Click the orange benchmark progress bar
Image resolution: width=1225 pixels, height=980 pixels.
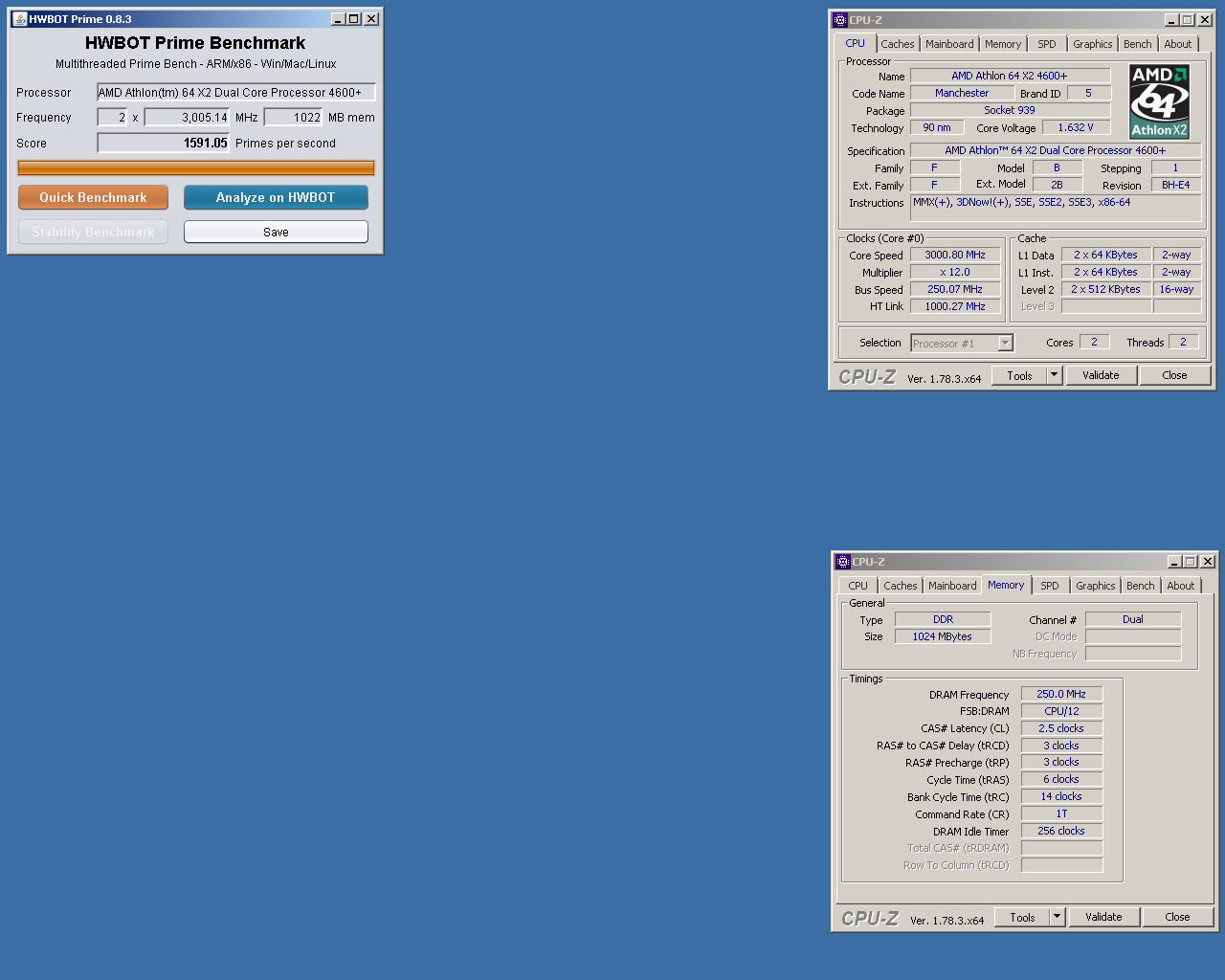point(196,167)
